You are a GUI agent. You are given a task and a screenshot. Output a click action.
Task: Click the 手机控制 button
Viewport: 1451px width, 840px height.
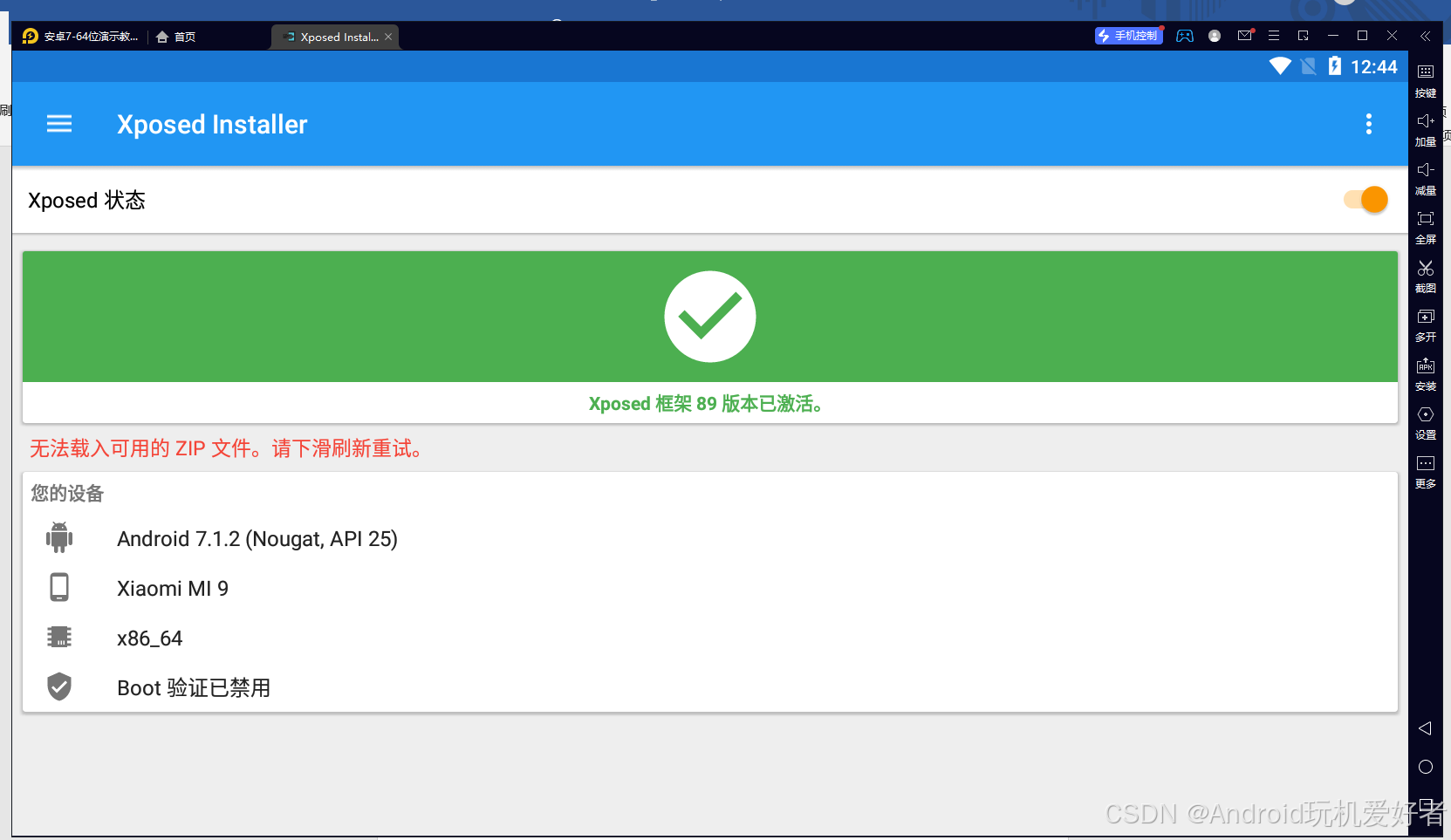tap(1129, 36)
